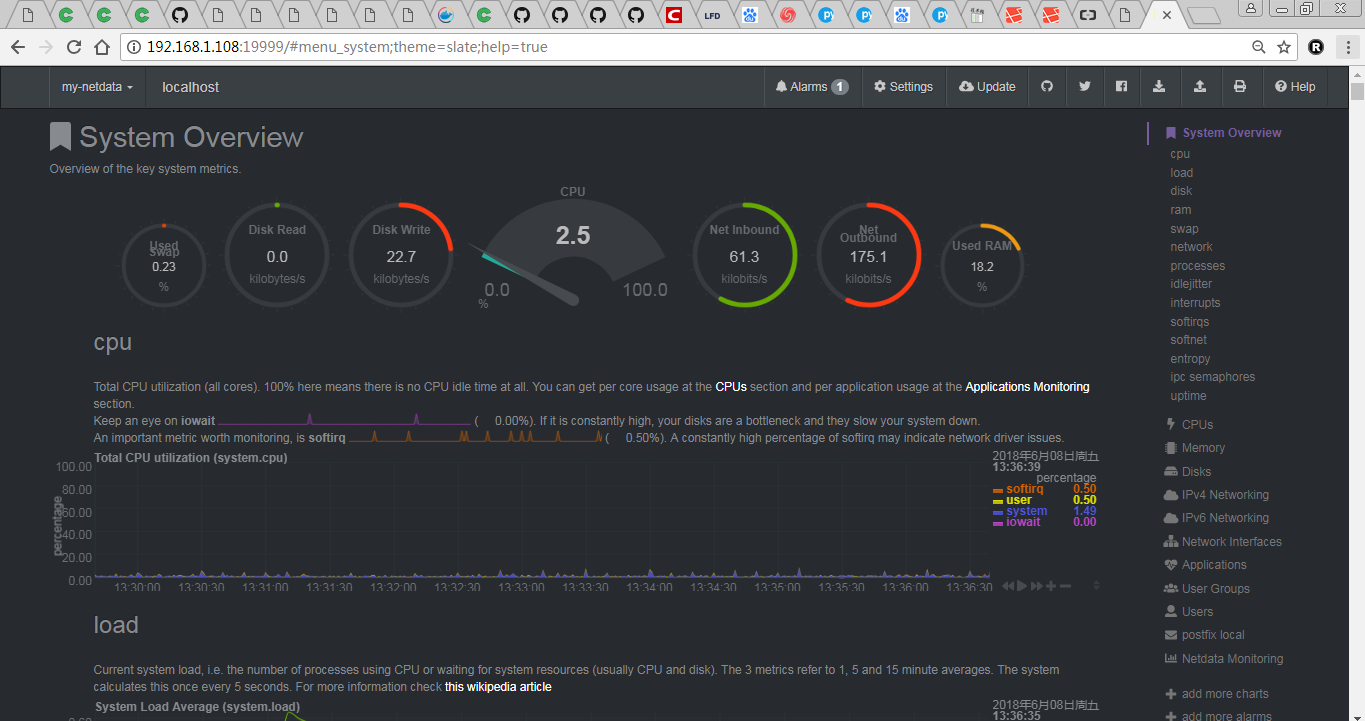This screenshot has width=1365, height=721.
Task: Click the Update cloud button
Action: point(987,87)
